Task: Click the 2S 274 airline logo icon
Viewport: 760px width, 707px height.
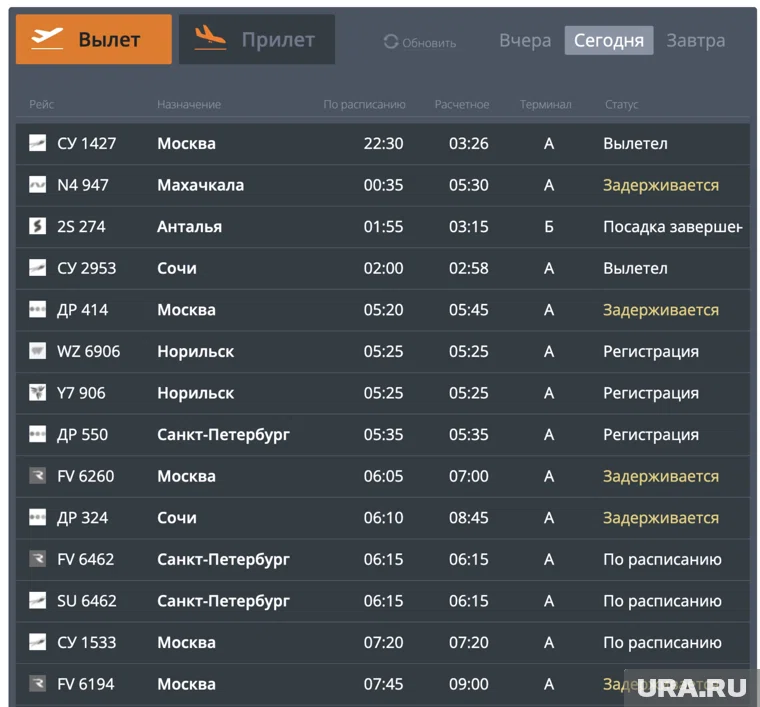Action: [x=37, y=227]
